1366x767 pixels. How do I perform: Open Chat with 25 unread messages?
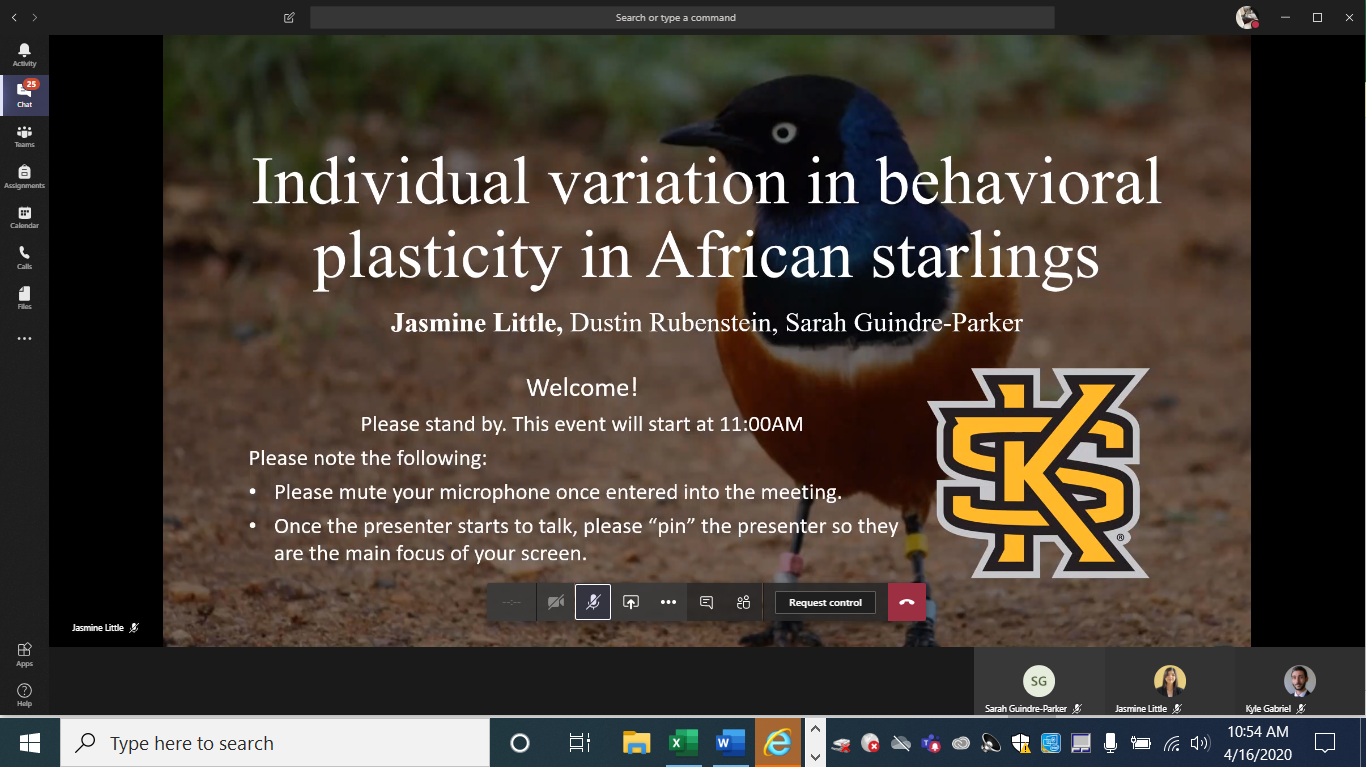point(24,95)
